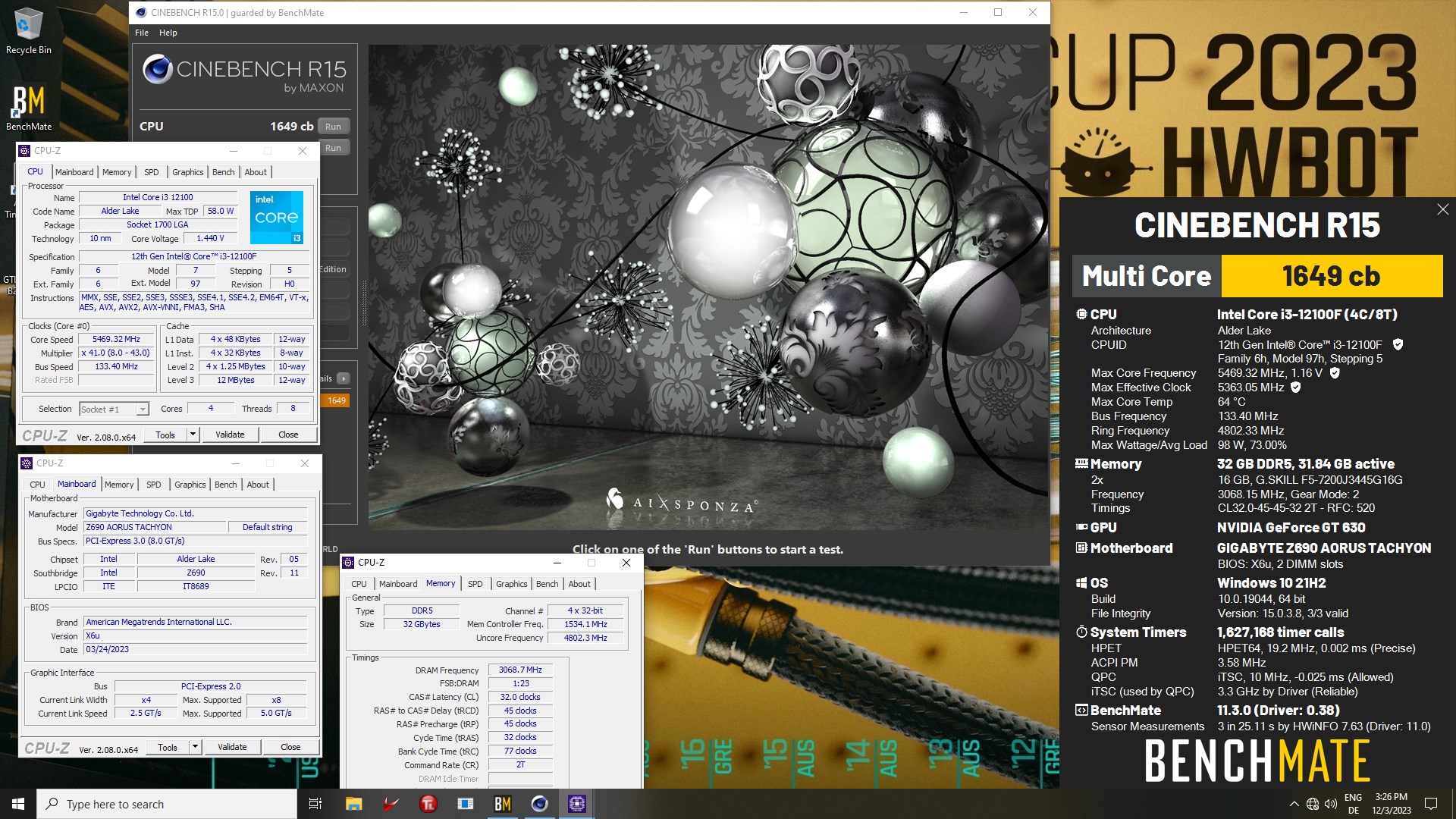The height and width of the screenshot is (819, 1456).
Task: Expand the Details arrow in Cinebench
Action: pos(344,378)
